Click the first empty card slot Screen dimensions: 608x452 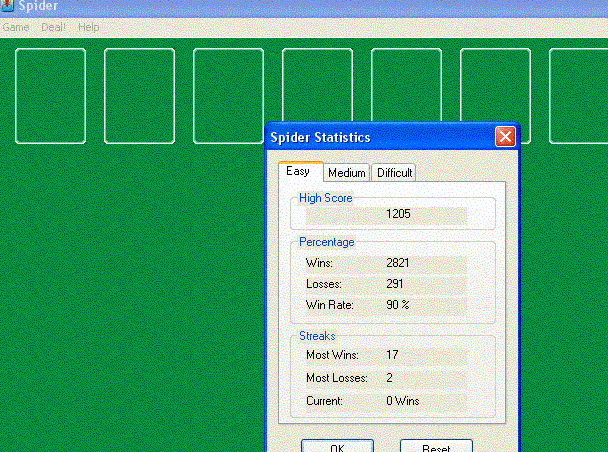click(x=50, y=95)
